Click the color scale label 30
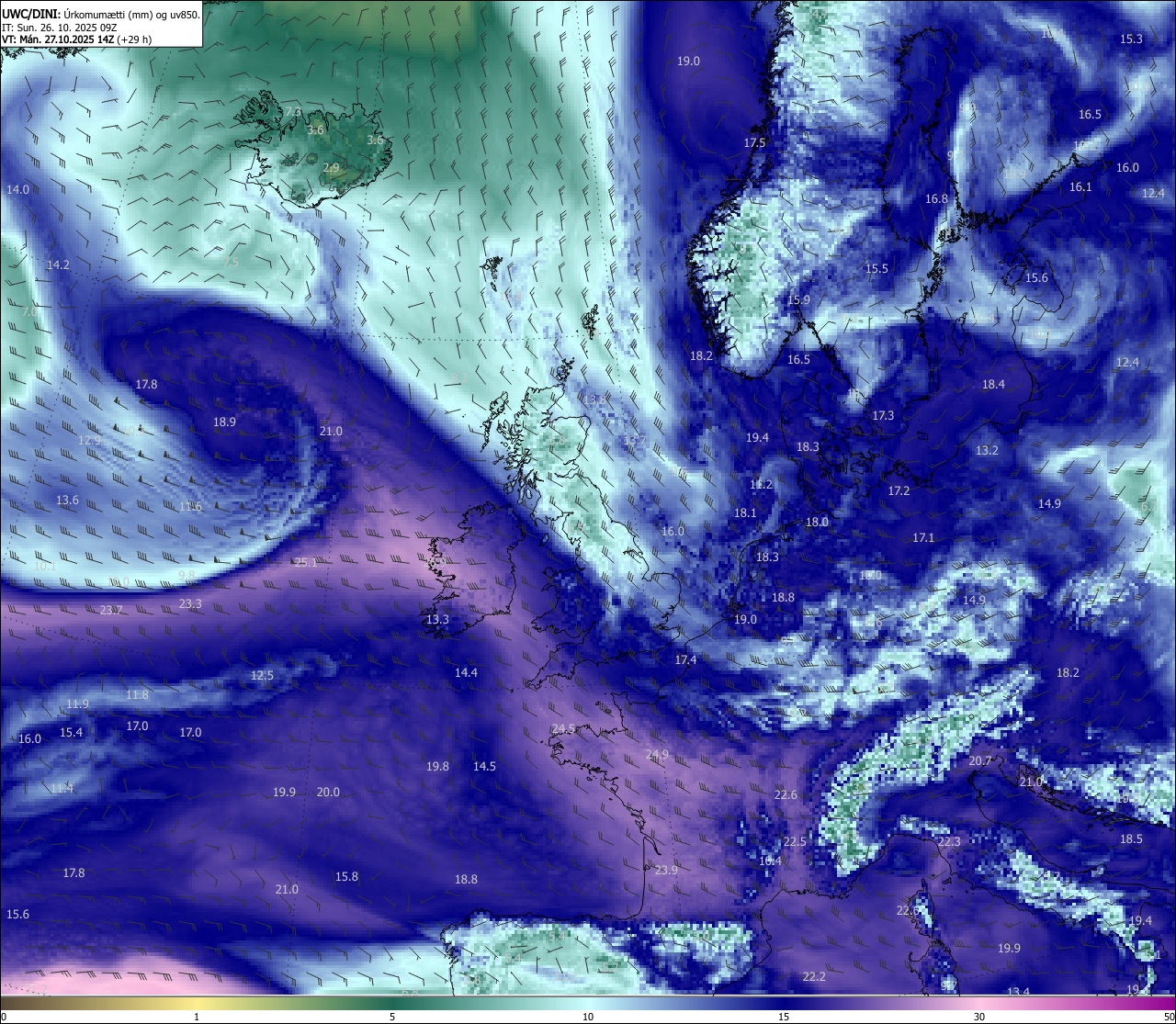1176x1024 pixels. [979, 1017]
